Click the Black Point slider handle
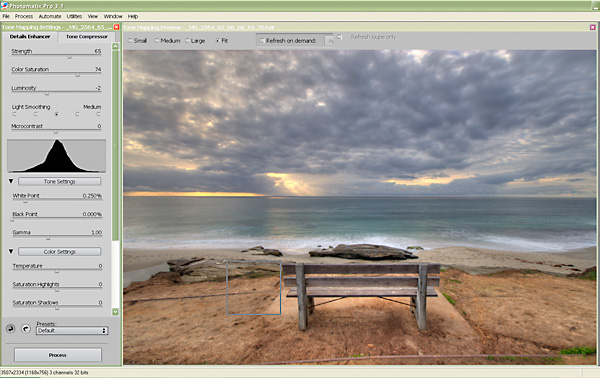This screenshot has height=378, width=600. tap(12, 220)
